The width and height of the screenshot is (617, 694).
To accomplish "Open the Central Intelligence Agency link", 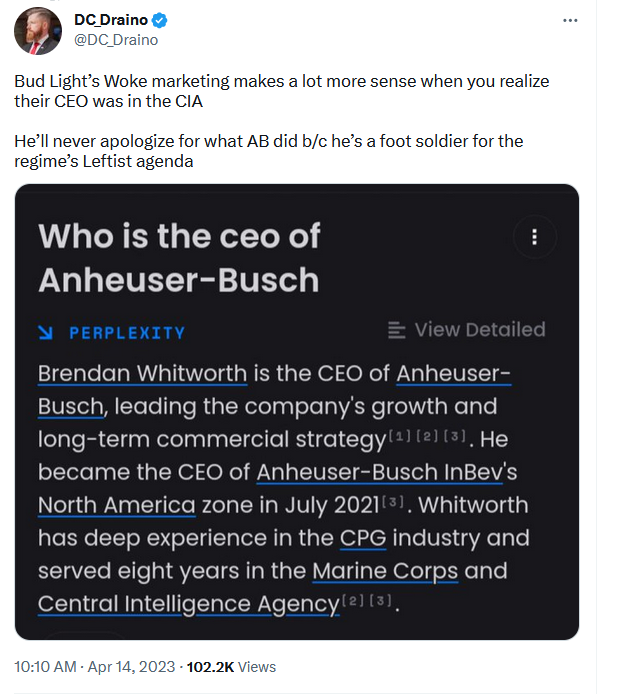I will click(189, 604).
